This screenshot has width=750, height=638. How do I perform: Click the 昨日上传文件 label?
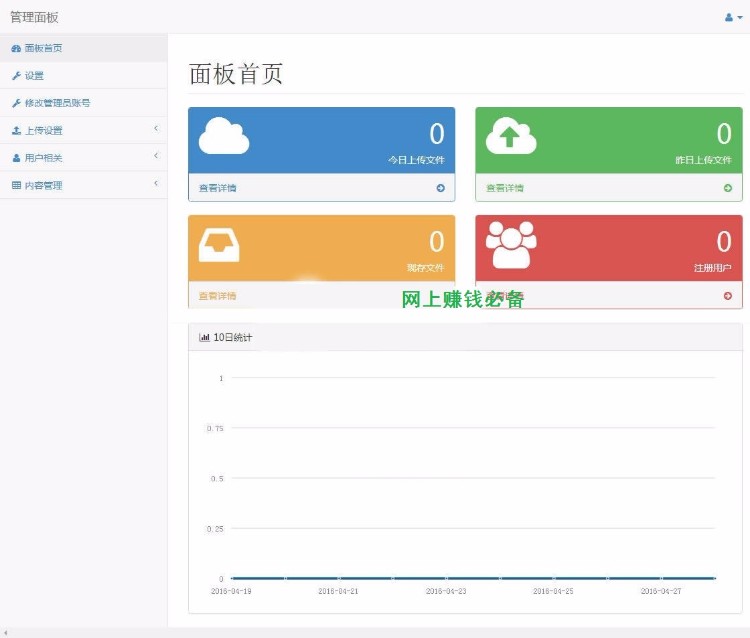click(703, 160)
